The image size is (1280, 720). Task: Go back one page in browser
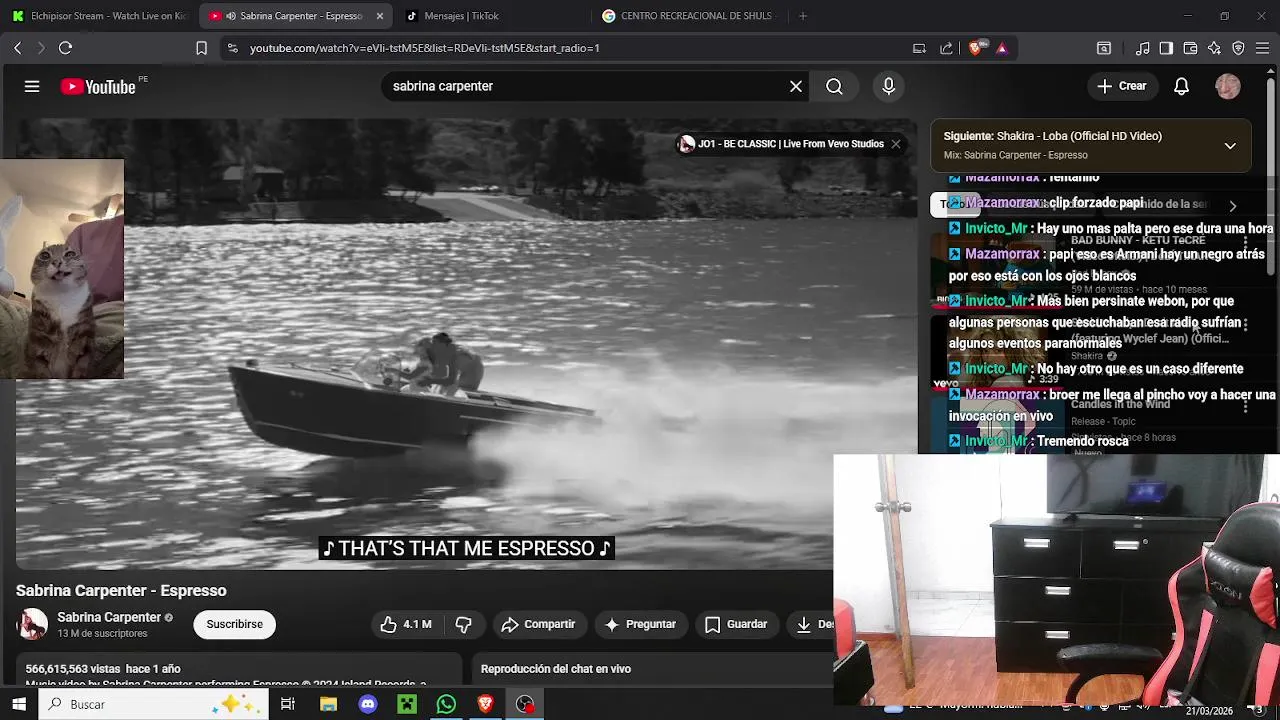[17, 48]
